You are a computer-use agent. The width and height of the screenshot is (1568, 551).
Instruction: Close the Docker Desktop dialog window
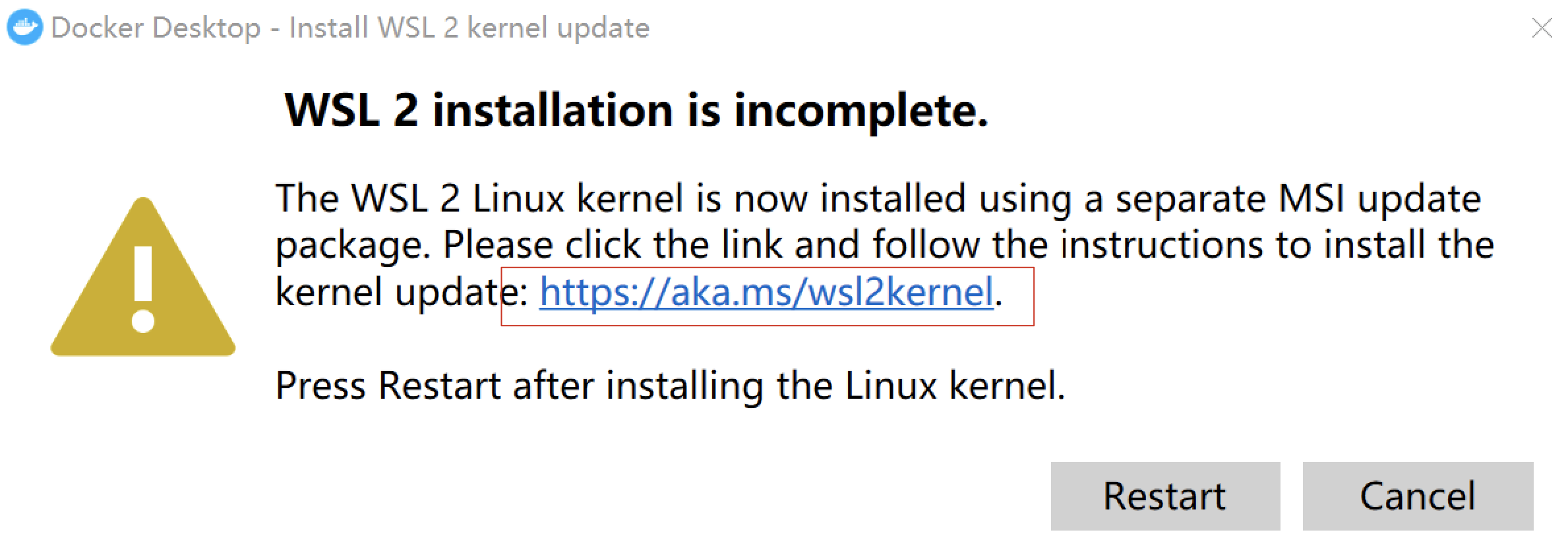(x=1542, y=28)
